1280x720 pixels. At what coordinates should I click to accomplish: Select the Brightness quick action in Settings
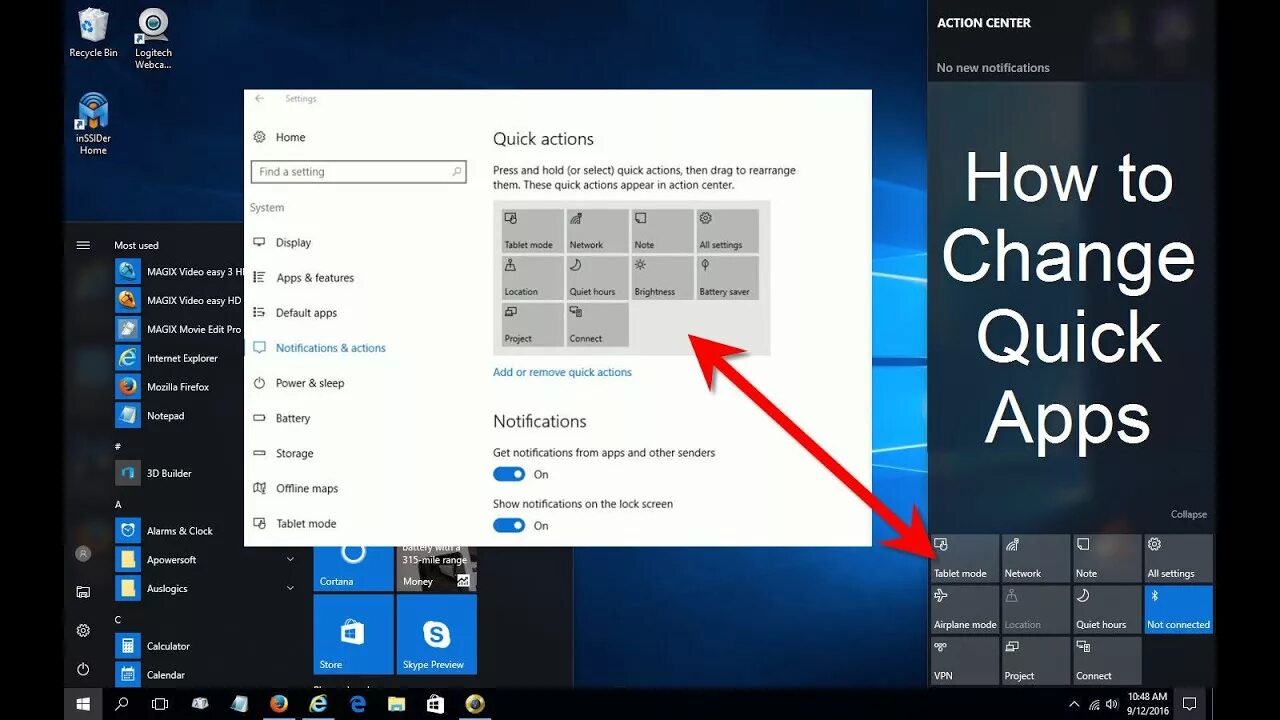(662, 277)
